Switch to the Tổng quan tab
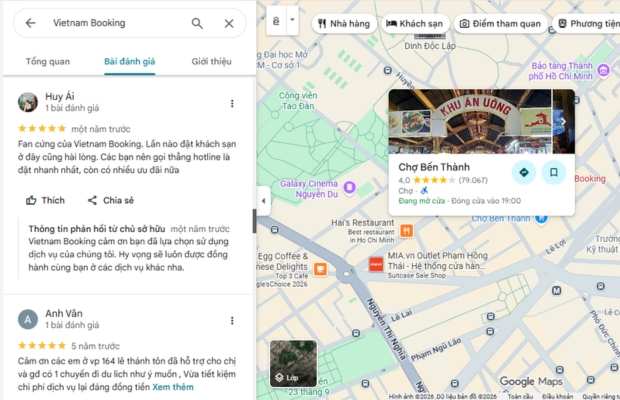 coord(48,62)
